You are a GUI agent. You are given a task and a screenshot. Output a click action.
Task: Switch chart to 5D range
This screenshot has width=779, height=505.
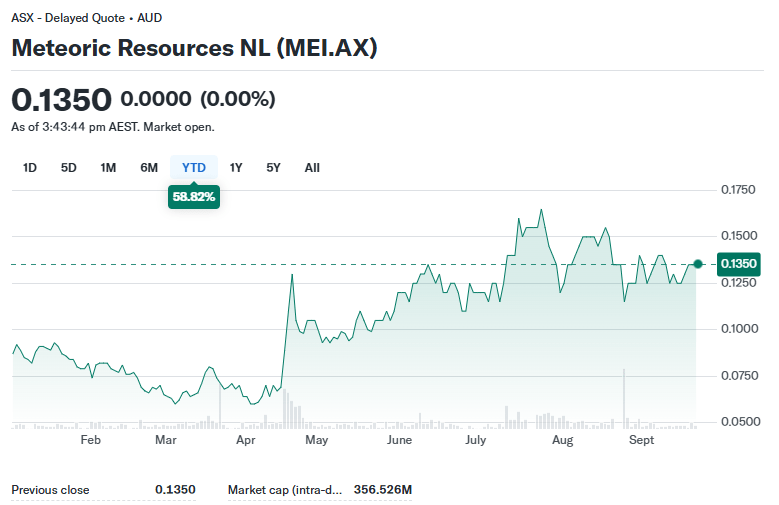point(69,168)
